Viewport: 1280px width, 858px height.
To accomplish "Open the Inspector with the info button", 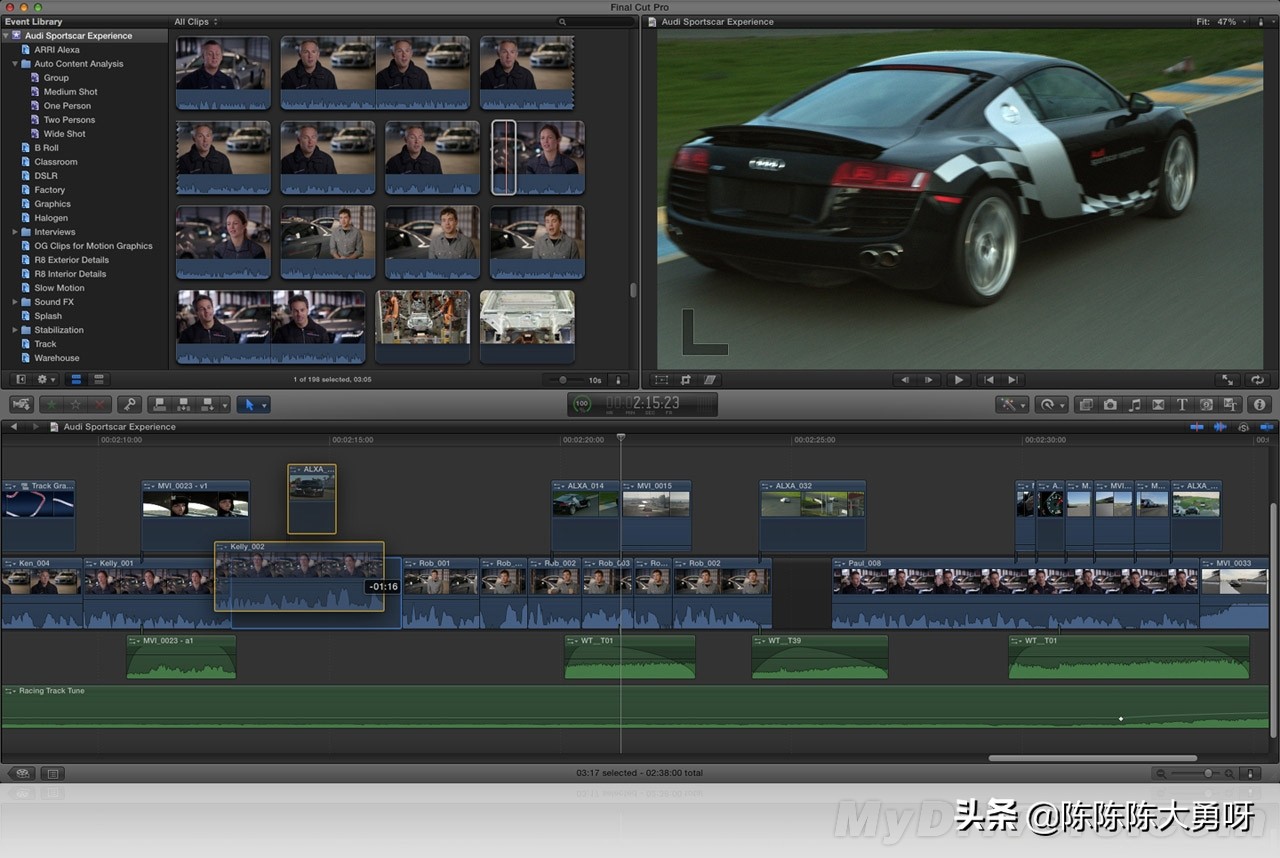I will click(1259, 405).
